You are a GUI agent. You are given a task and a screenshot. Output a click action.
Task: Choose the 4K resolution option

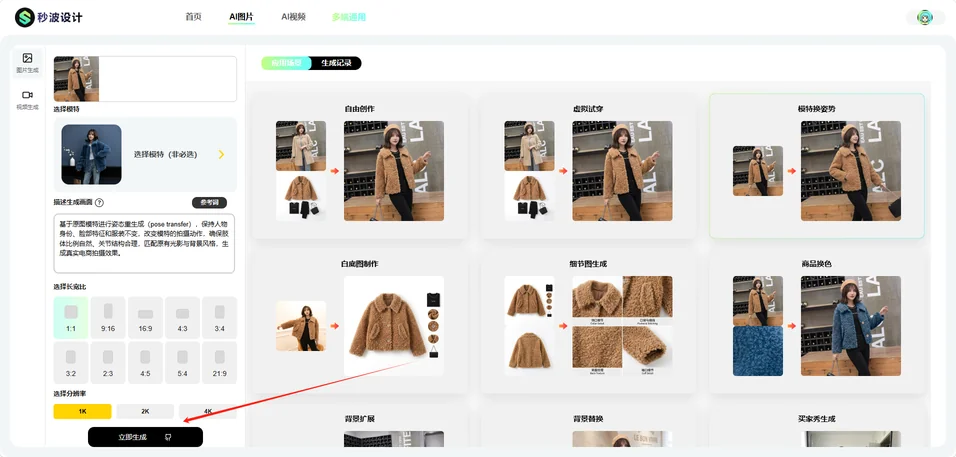(208, 411)
